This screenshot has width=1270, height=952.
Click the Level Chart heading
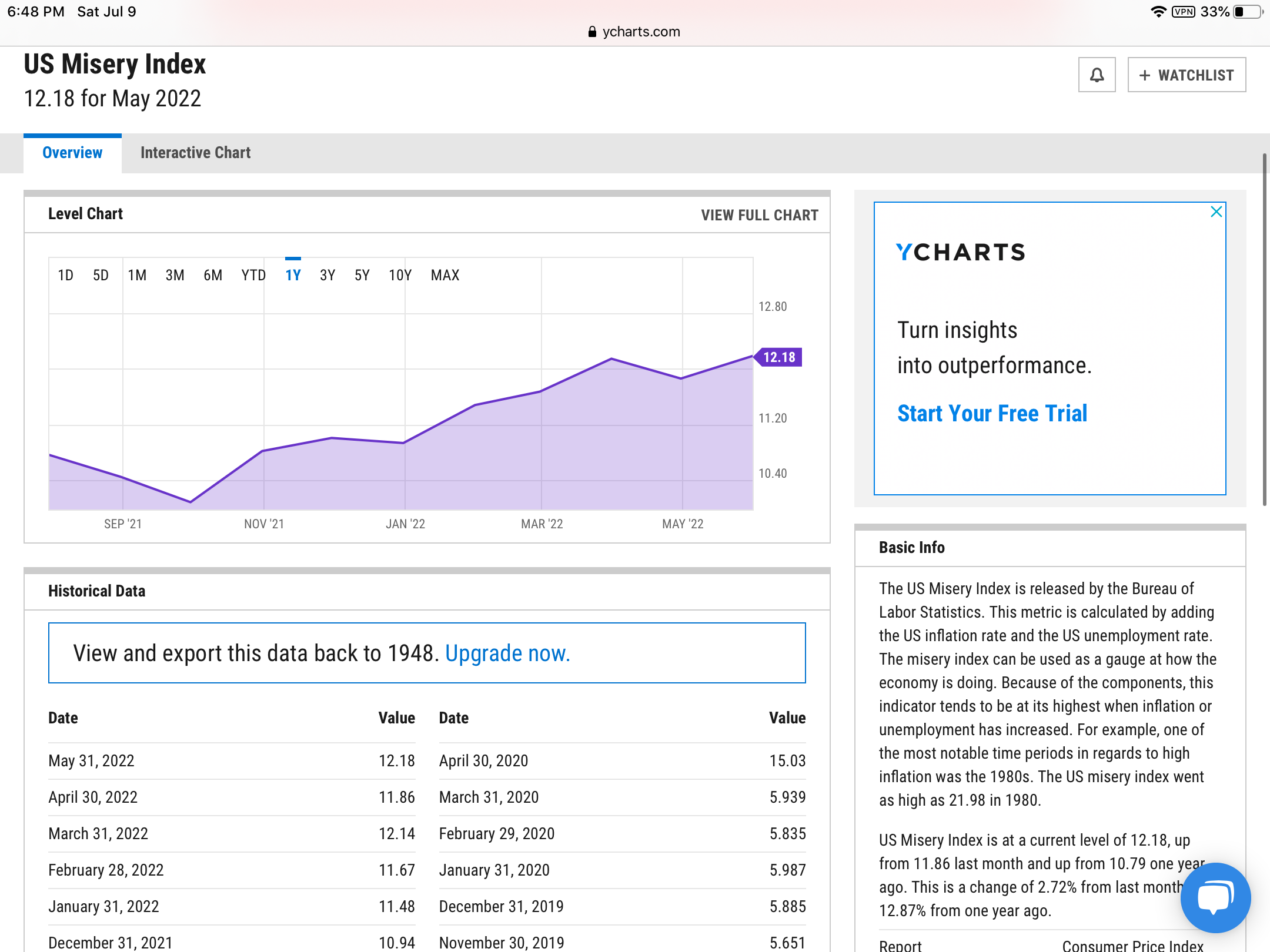[x=86, y=214]
